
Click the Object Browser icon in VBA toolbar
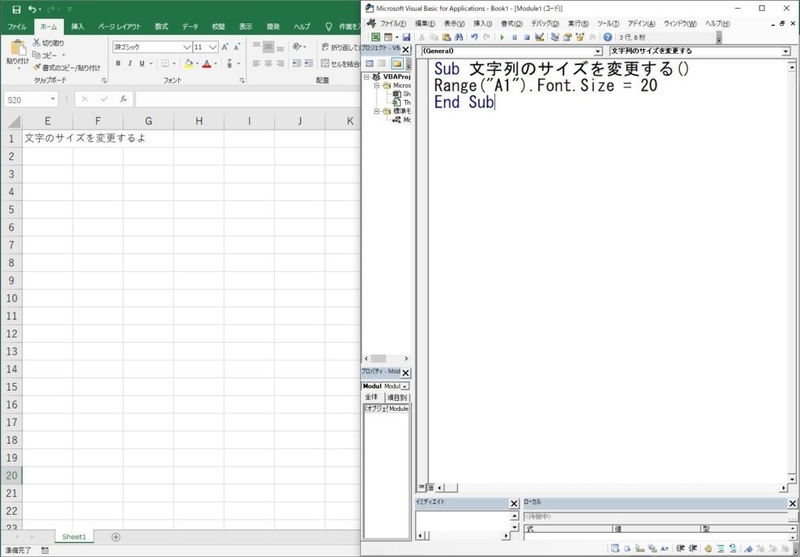[580, 37]
